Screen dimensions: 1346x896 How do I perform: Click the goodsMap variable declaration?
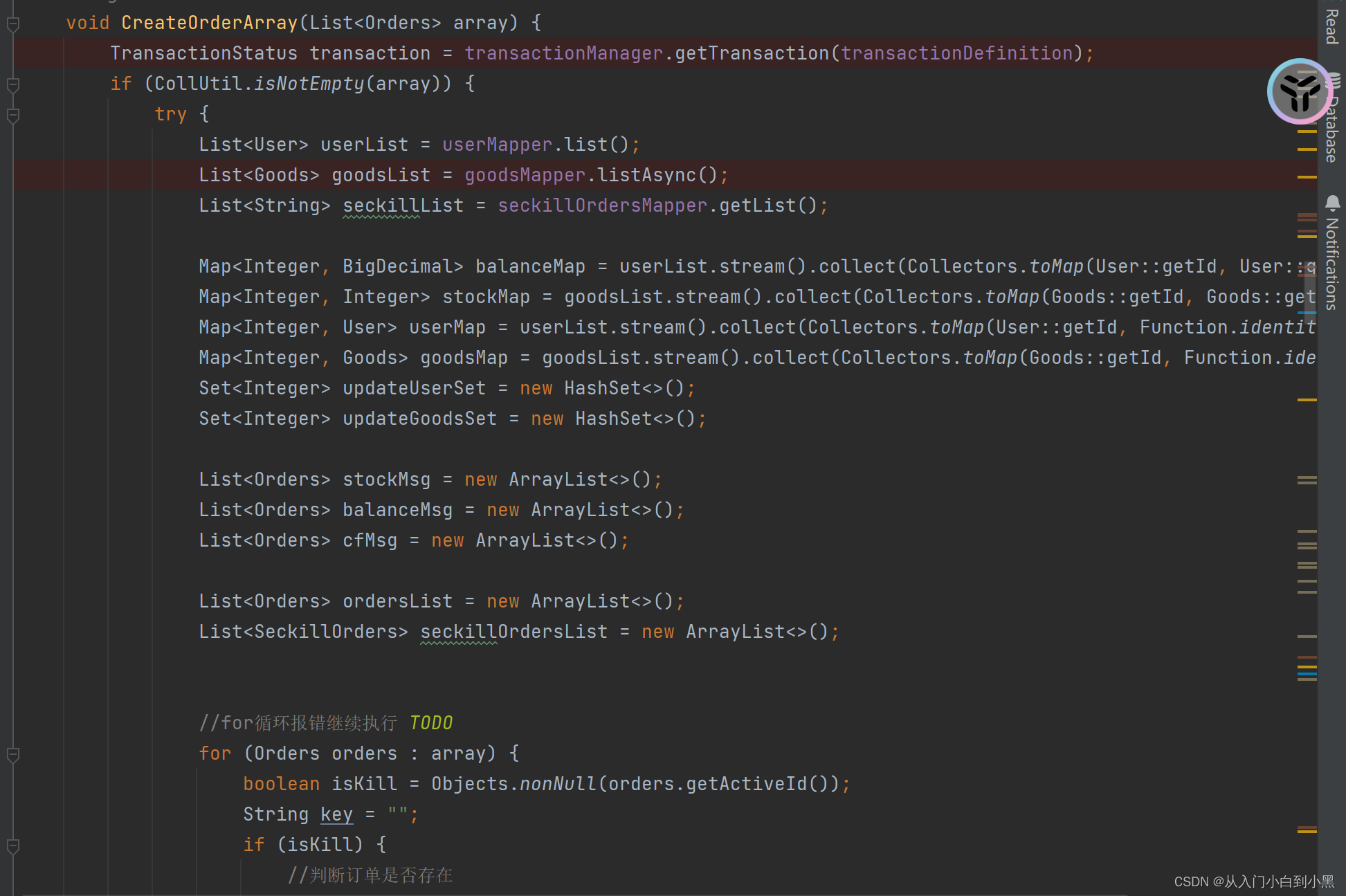point(464,358)
